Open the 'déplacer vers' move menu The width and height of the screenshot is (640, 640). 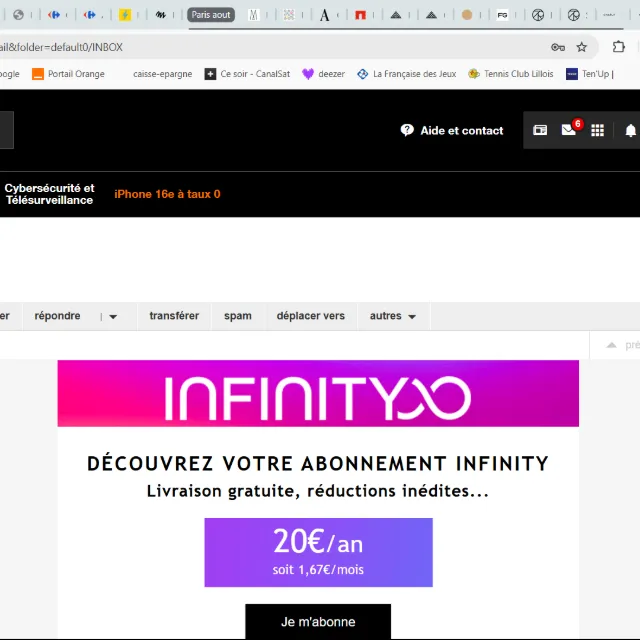[x=311, y=316]
